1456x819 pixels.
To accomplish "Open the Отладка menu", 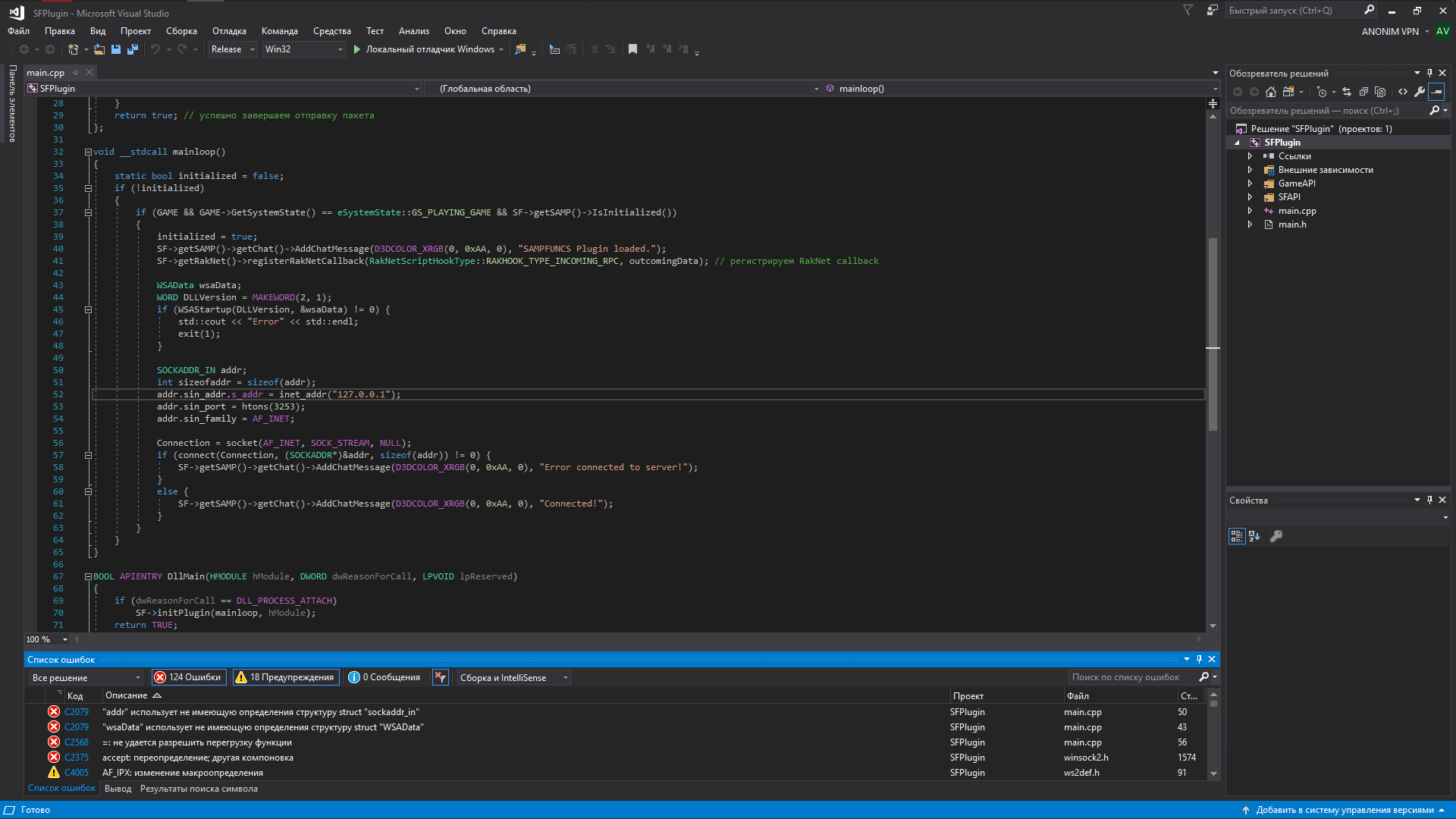I will click(x=229, y=31).
